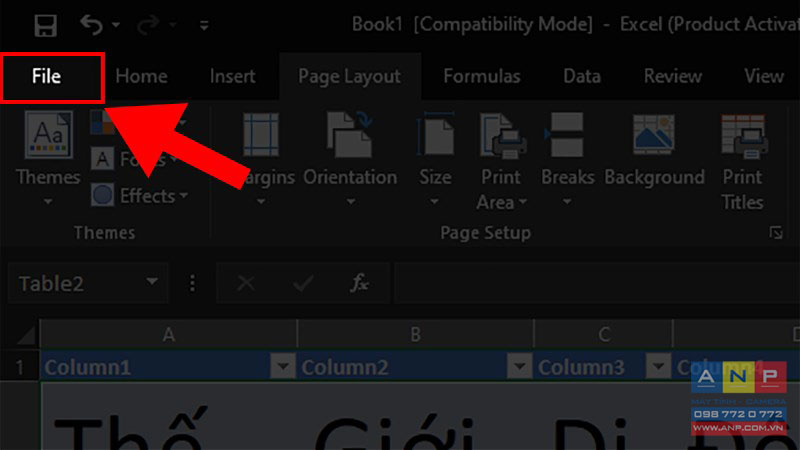Expand the Name Box dropdown arrow

point(152,282)
